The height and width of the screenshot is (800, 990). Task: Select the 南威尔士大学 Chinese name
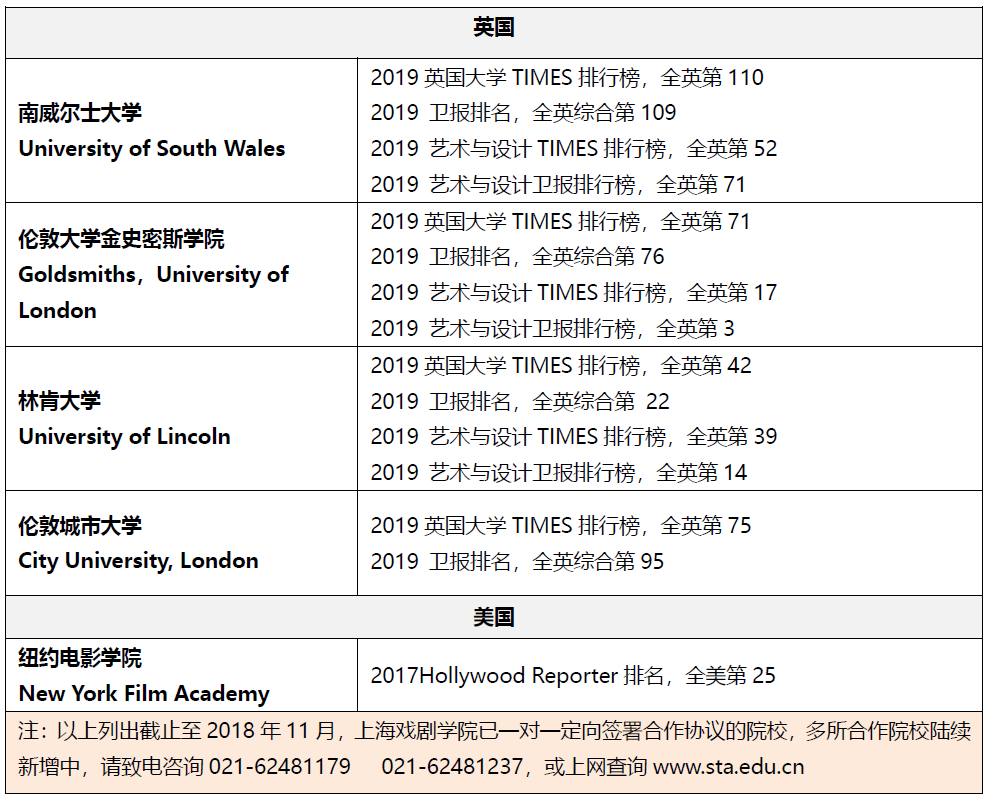pos(80,113)
